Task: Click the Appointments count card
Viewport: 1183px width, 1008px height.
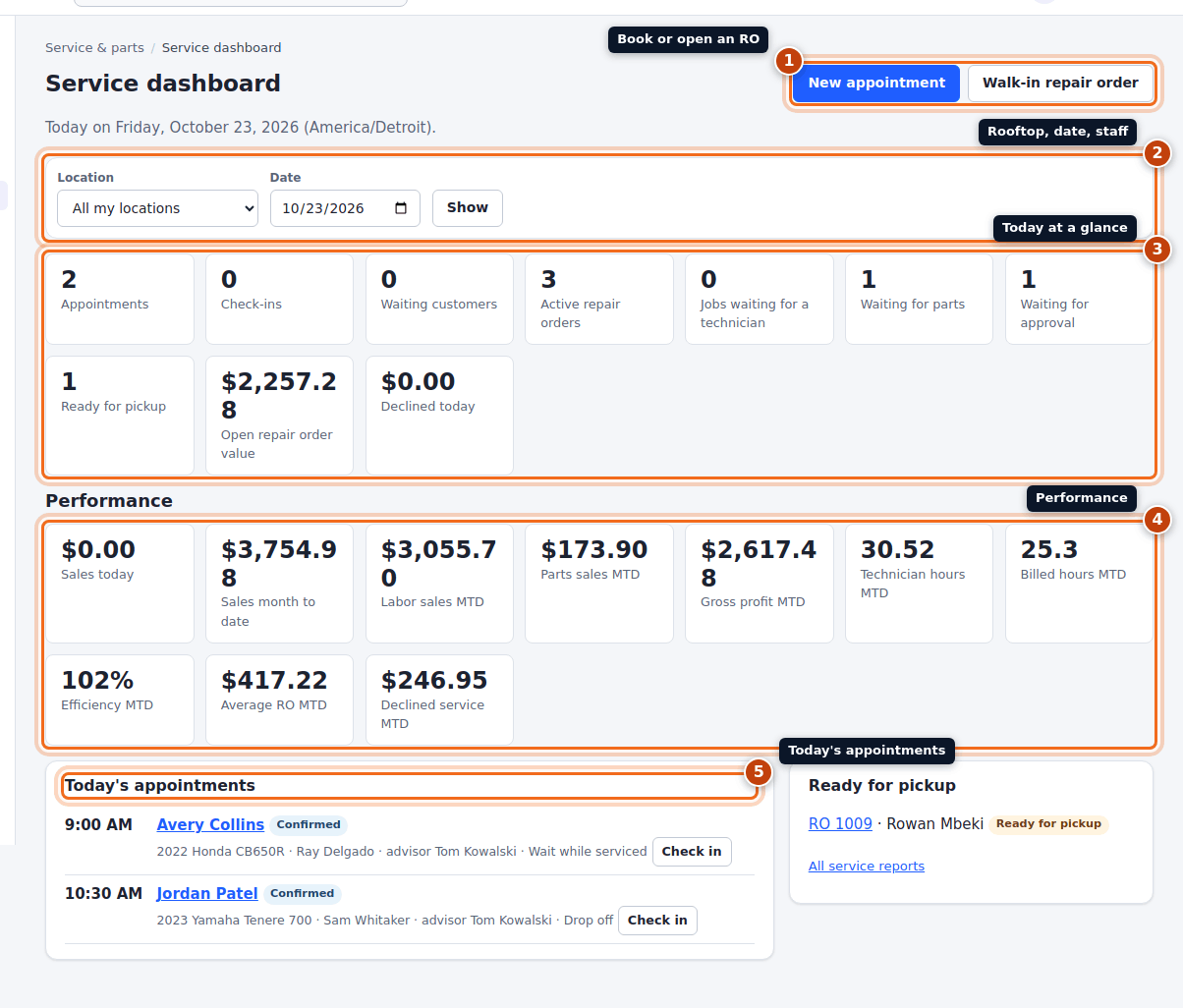Action: [x=120, y=300]
